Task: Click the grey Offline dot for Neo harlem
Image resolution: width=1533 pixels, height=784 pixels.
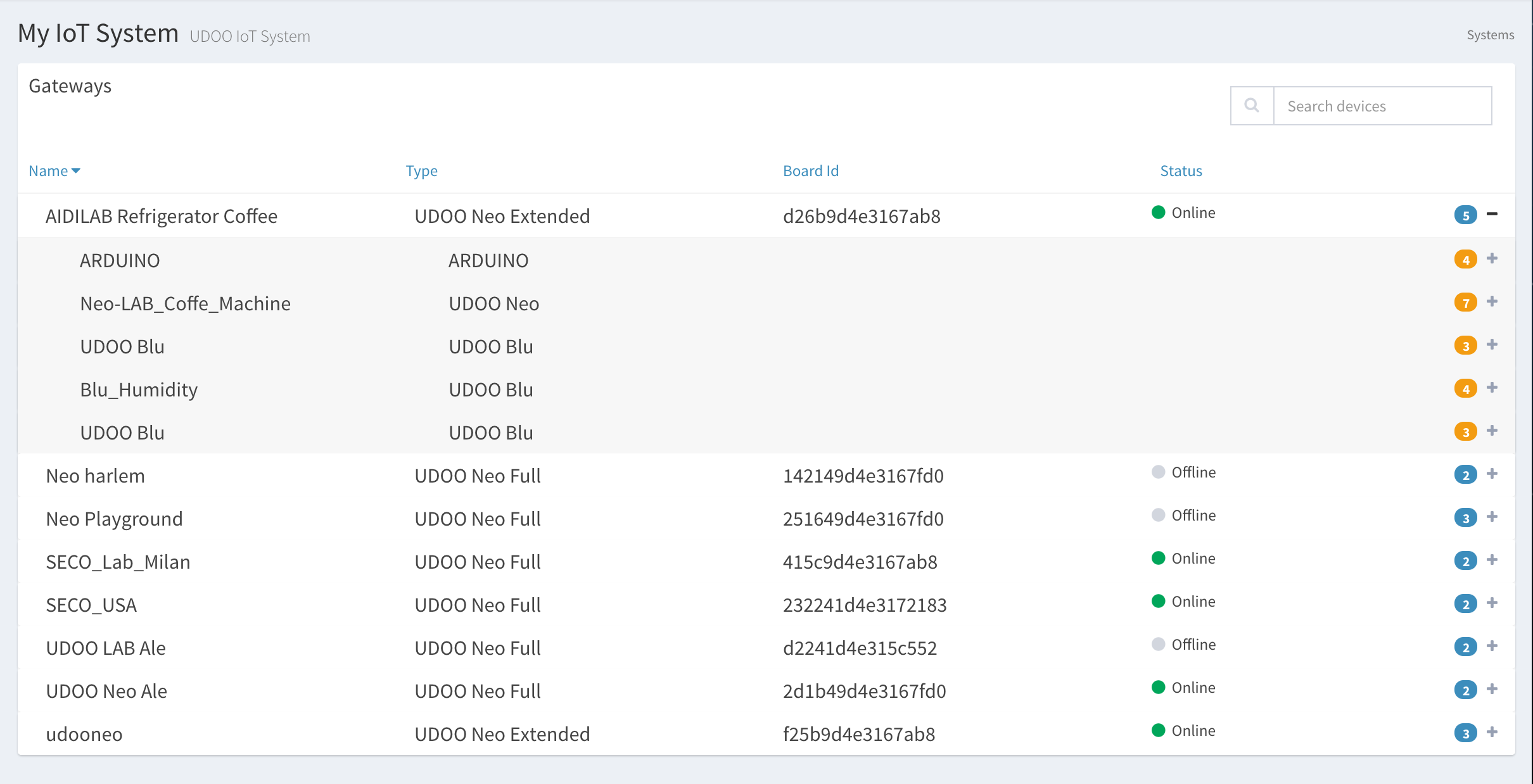Action: [1158, 472]
